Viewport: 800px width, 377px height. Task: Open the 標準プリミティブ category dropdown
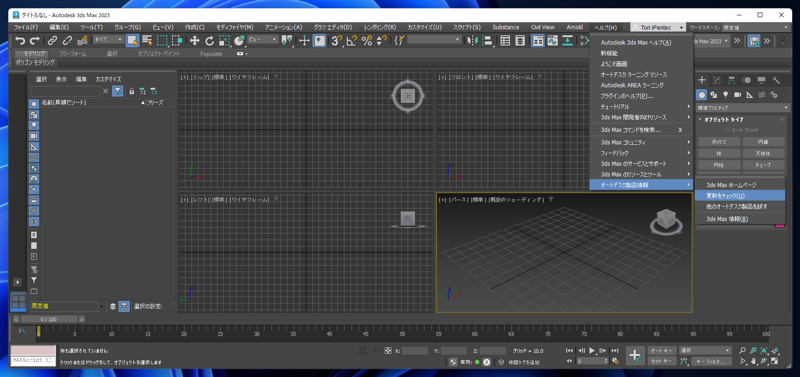click(742, 108)
